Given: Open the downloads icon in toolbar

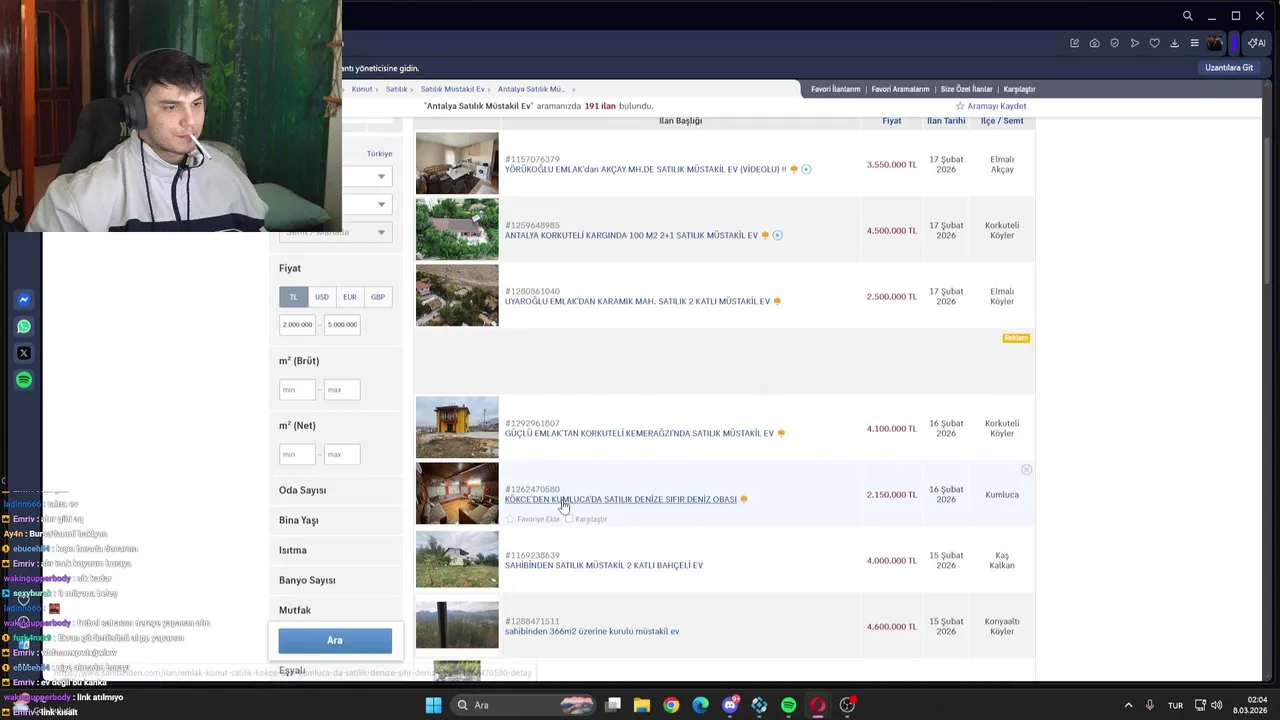Looking at the screenshot, I should pyautogui.click(x=1175, y=43).
